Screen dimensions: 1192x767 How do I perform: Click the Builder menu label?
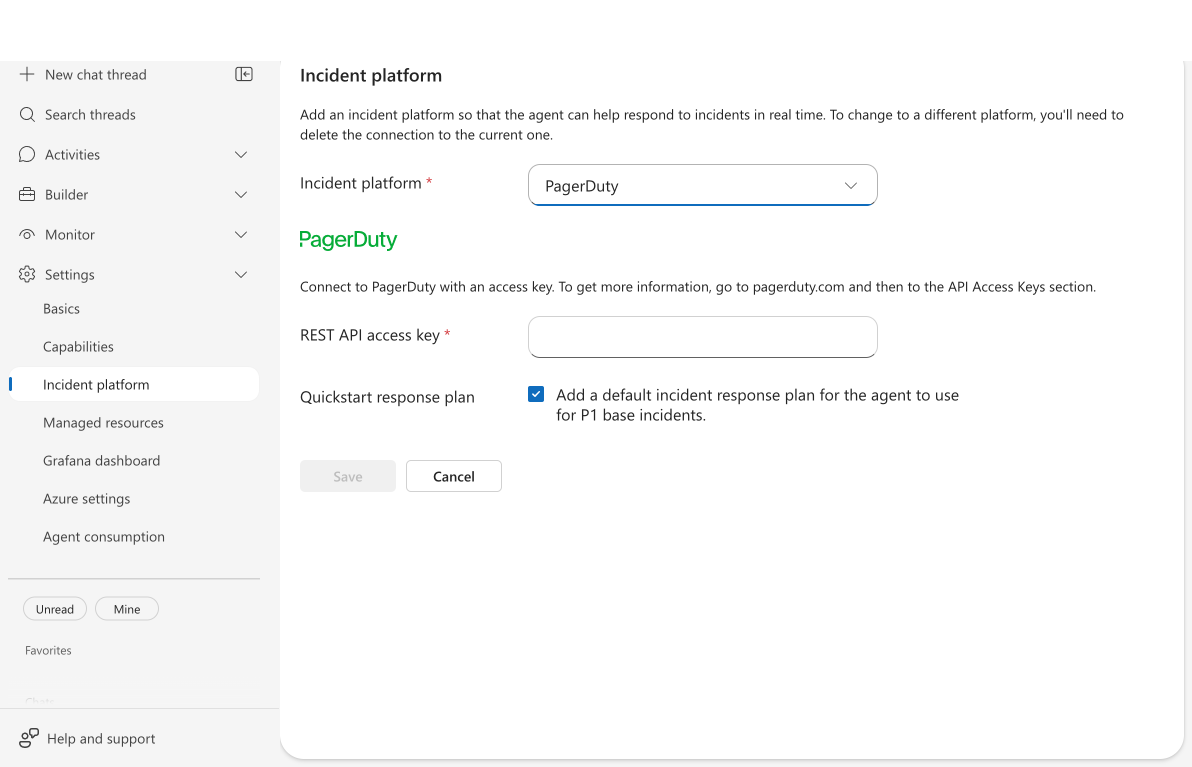click(66, 195)
